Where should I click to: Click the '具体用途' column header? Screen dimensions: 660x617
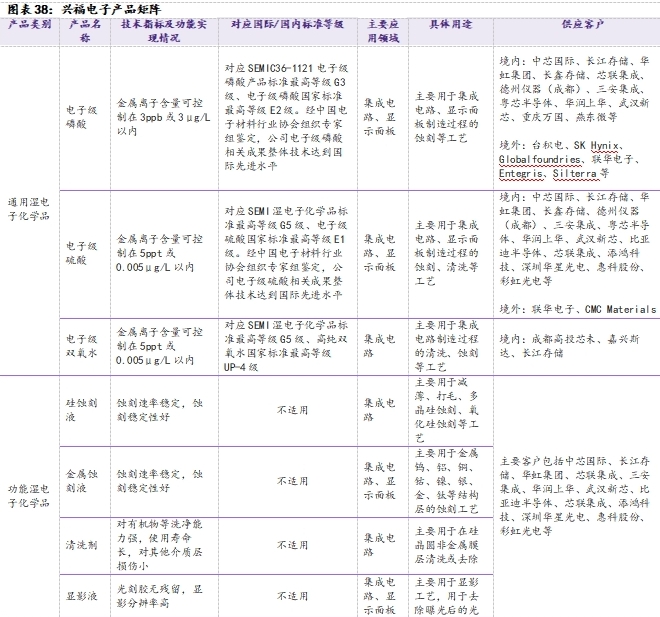(450, 24)
